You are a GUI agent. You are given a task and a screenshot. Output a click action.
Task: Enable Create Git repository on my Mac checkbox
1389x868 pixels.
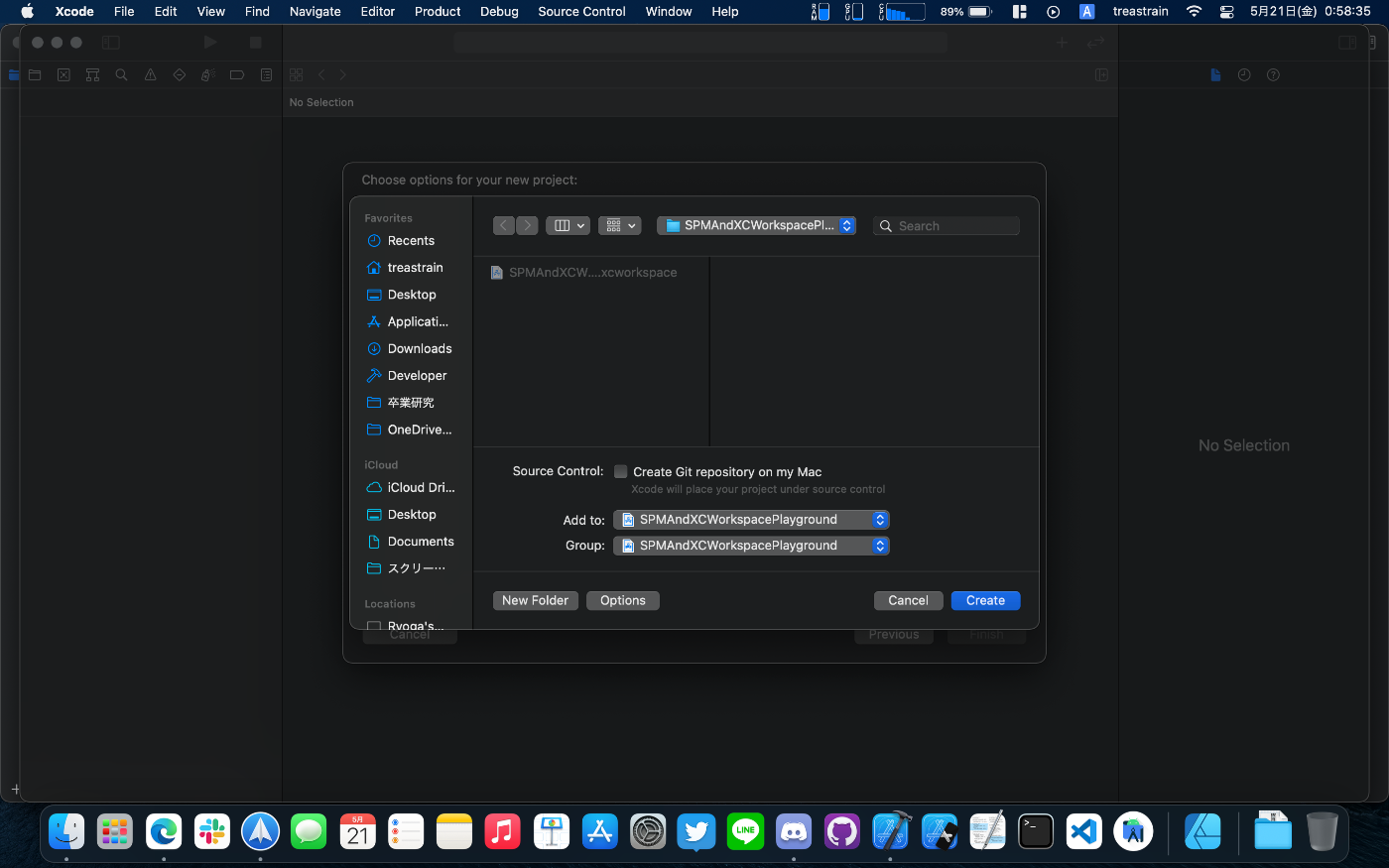[621, 472]
